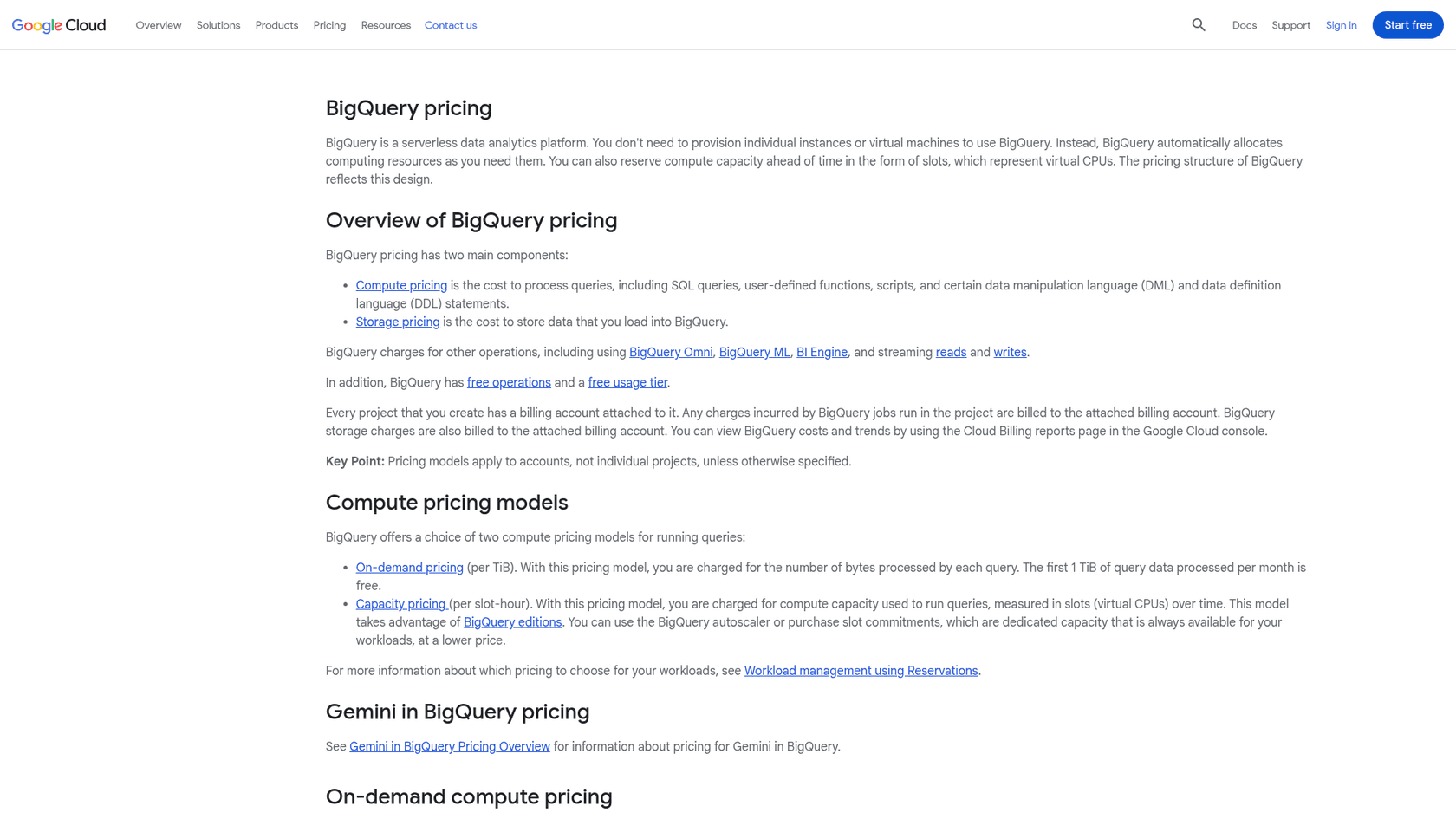Click the streaming reads link
The width and height of the screenshot is (1456, 819).
tap(951, 352)
